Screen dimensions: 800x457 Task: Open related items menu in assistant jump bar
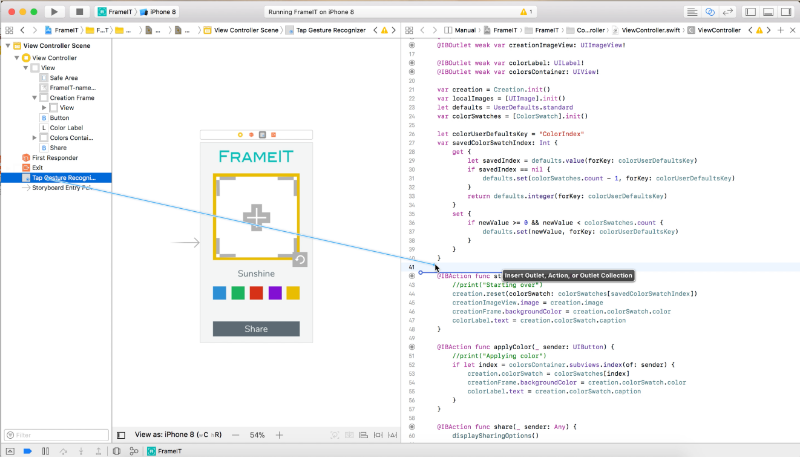(409, 30)
